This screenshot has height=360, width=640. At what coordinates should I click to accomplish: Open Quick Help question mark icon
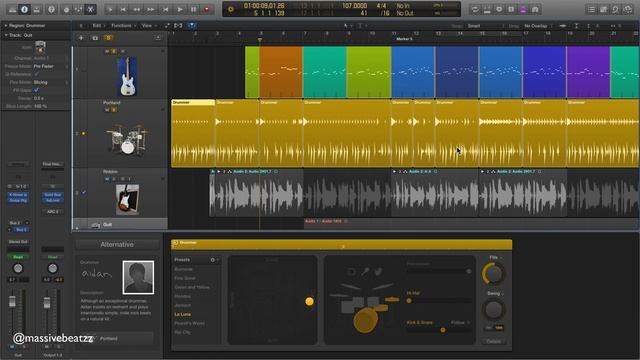(x=51, y=9)
